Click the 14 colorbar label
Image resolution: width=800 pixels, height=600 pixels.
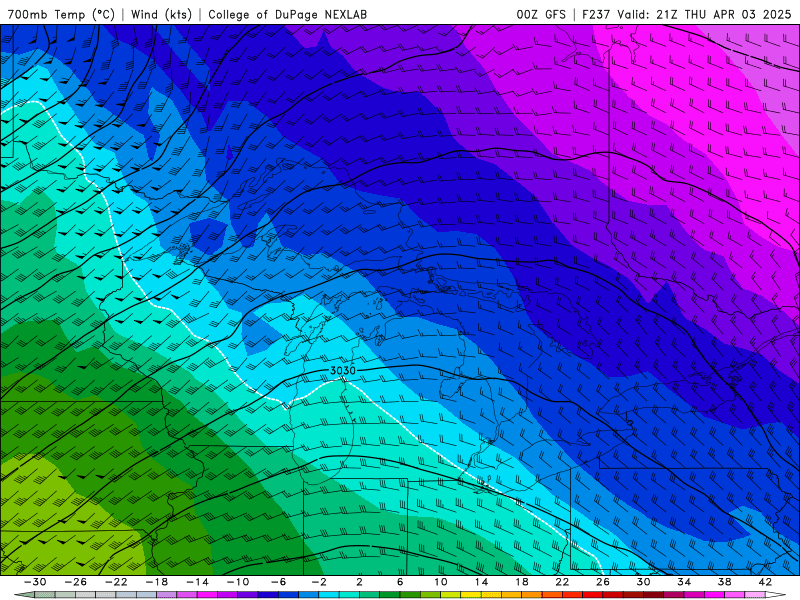[481, 582]
